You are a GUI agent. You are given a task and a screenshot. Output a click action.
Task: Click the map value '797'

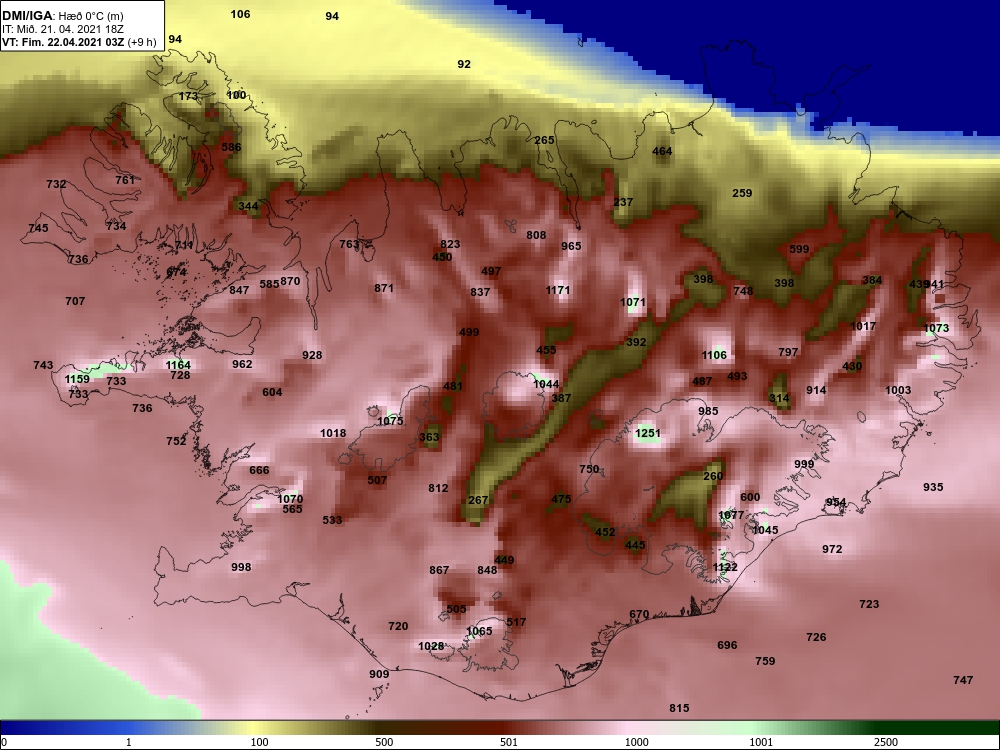pos(788,351)
